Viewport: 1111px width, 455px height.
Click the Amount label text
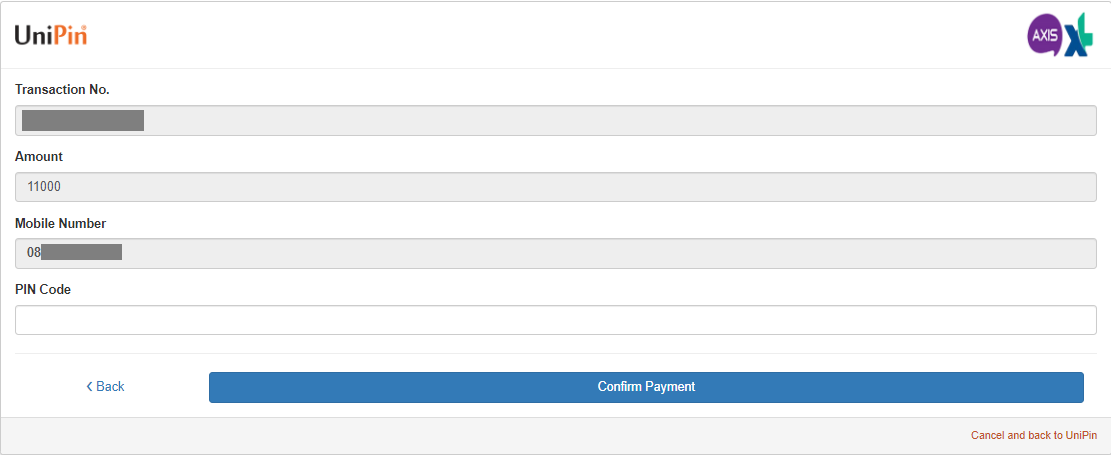click(x=39, y=157)
